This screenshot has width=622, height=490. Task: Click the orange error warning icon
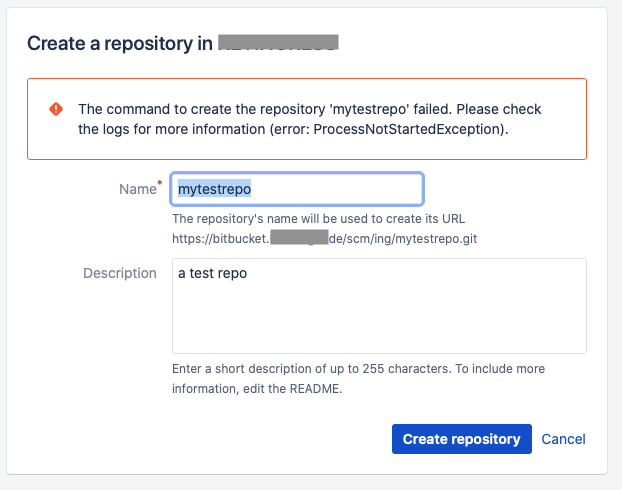coord(56,109)
